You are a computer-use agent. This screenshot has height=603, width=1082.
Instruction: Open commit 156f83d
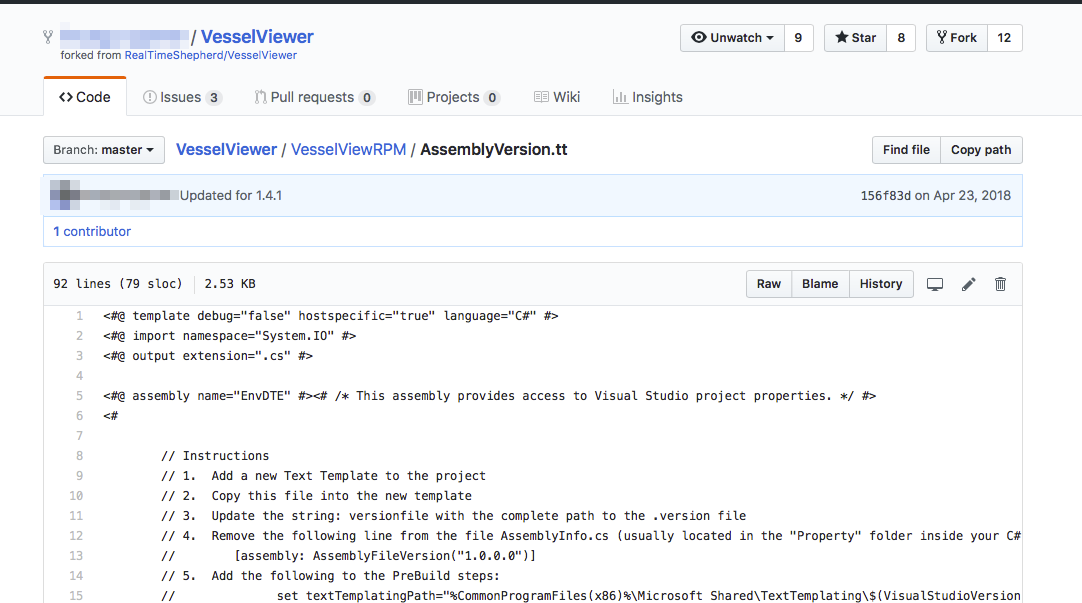pyautogui.click(x=885, y=195)
